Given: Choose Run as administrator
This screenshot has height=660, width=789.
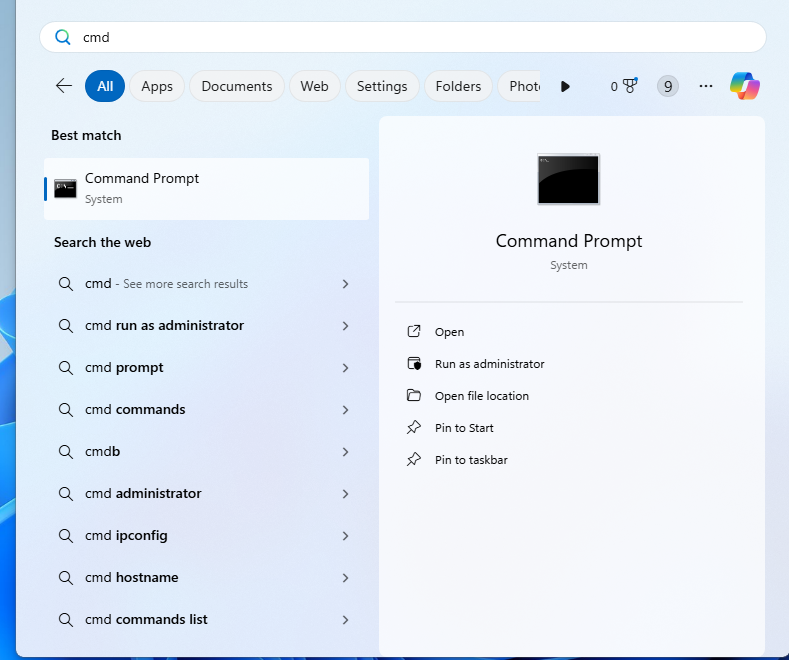Looking at the screenshot, I should tap(490, 364).
